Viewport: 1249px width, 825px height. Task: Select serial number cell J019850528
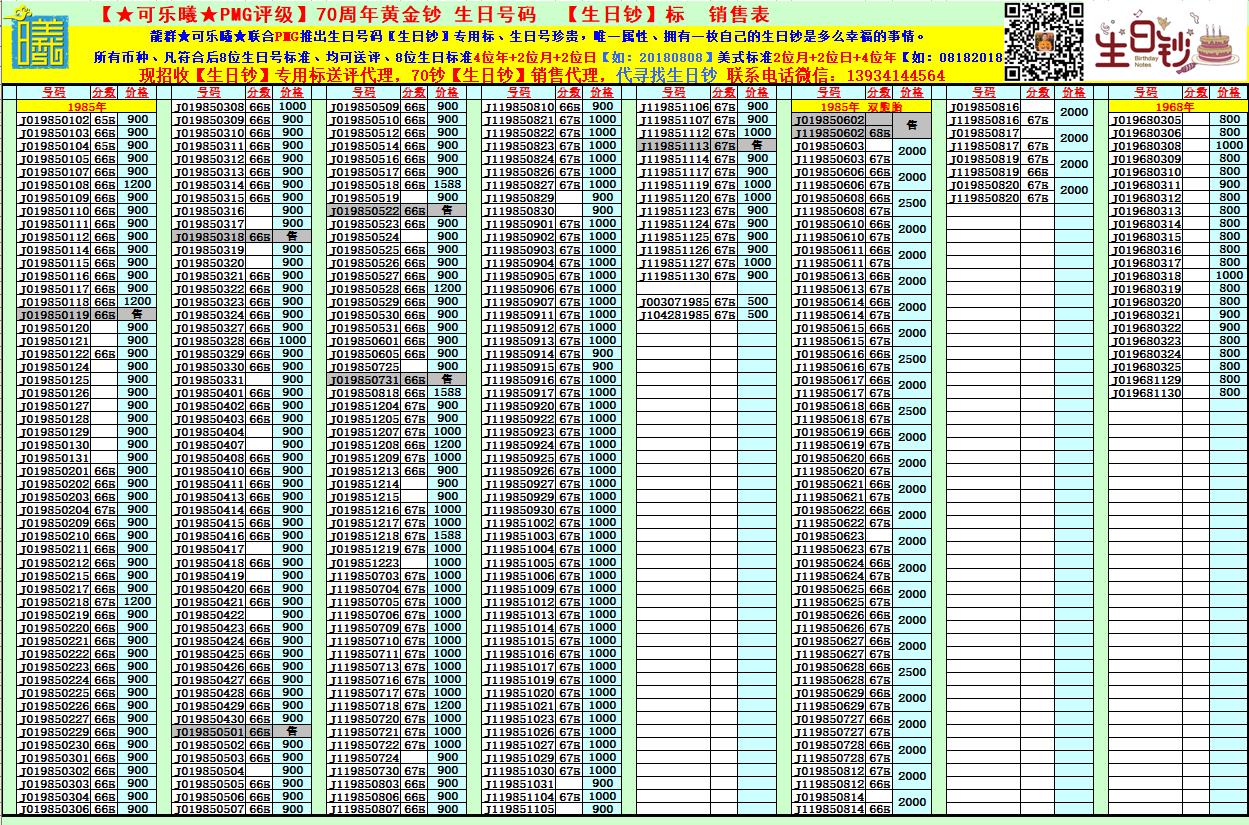tap(365, 289)
